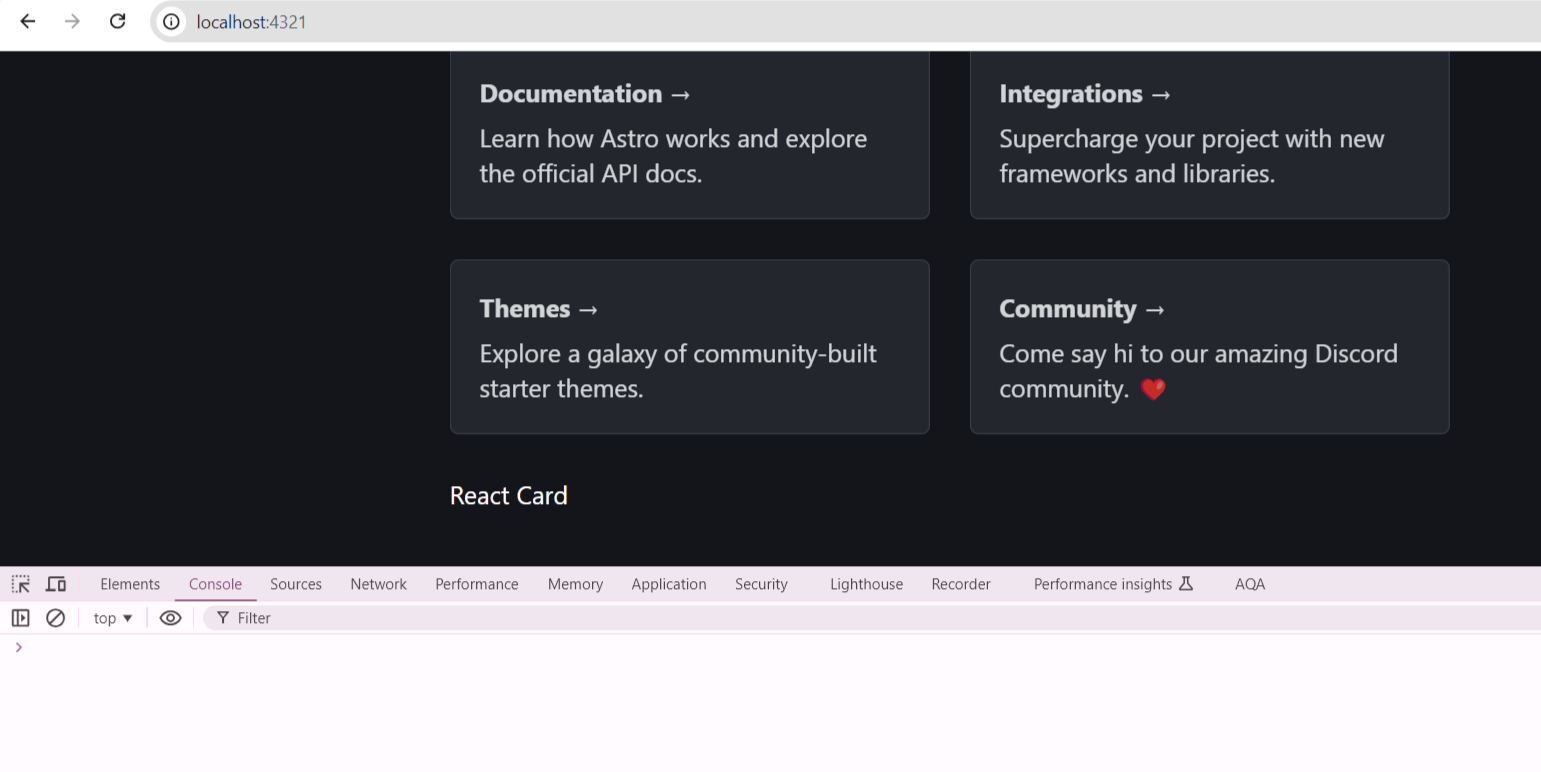Open the 'top' frame context dropdown

point(111,617)
